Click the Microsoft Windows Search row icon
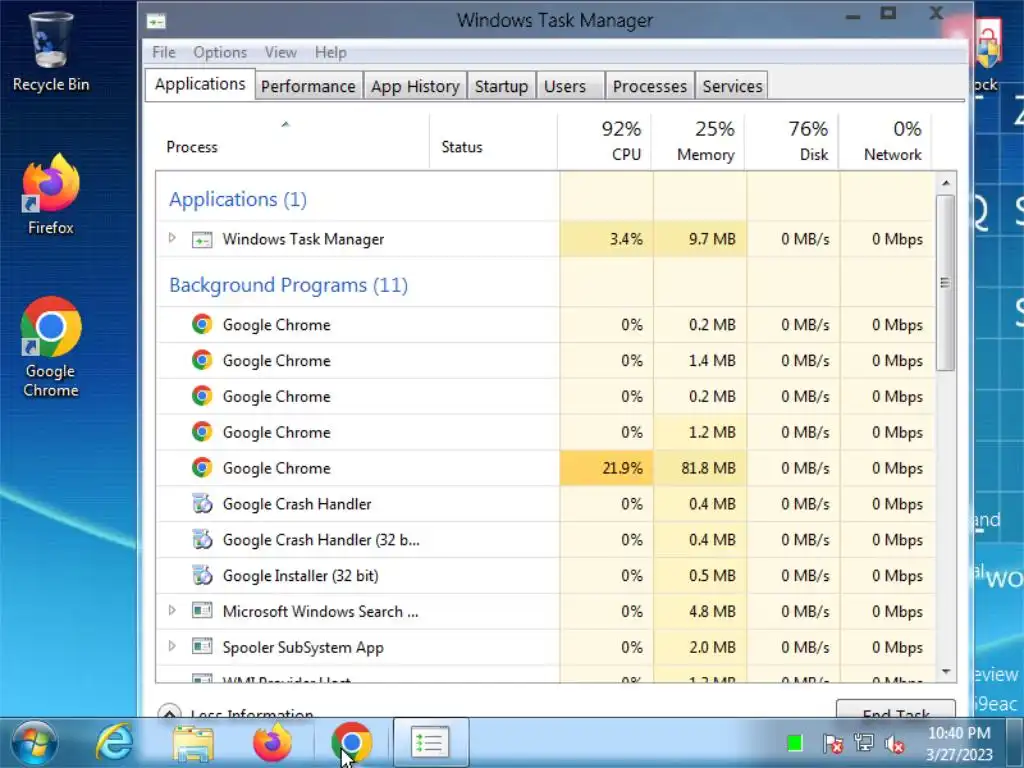1024x768 pixels. pyautogui.click(x=202, y=611)
